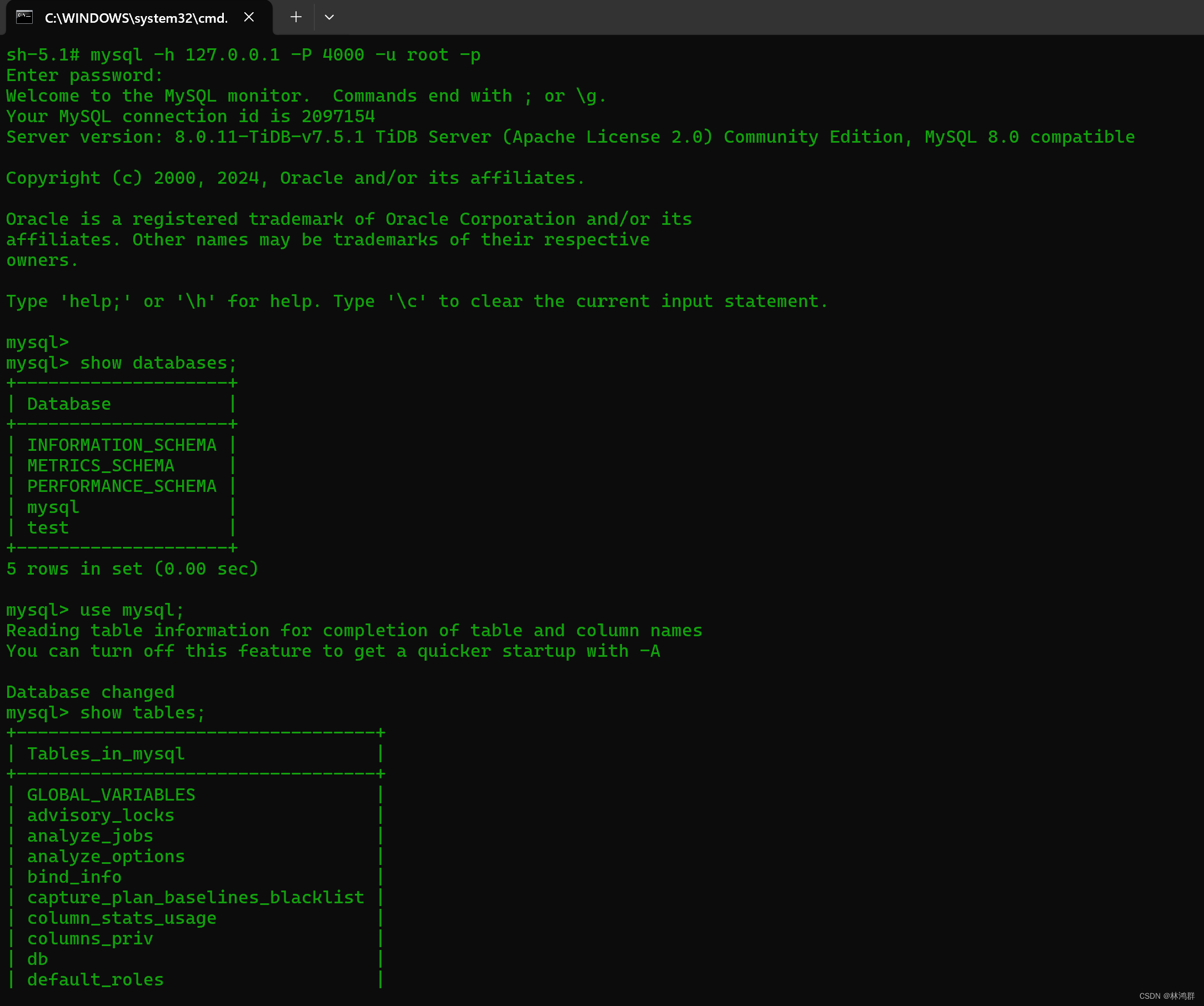This screenshot has height=1006, width=1204.
Task: Select the capture_plan_baselines_blacklist entry
Action: [195, 897]
